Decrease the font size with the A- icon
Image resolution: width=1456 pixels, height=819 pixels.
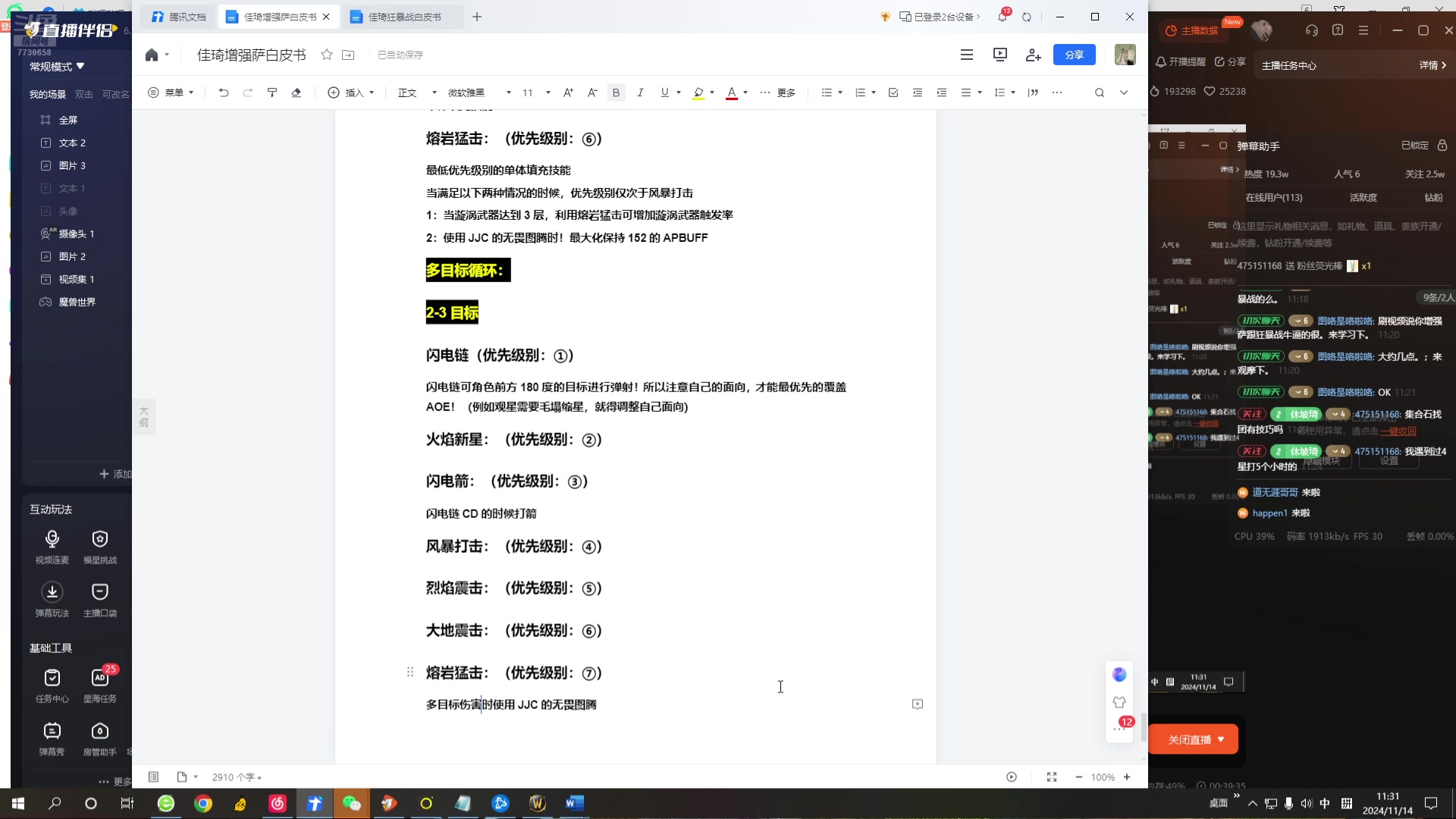click(592, 93)
